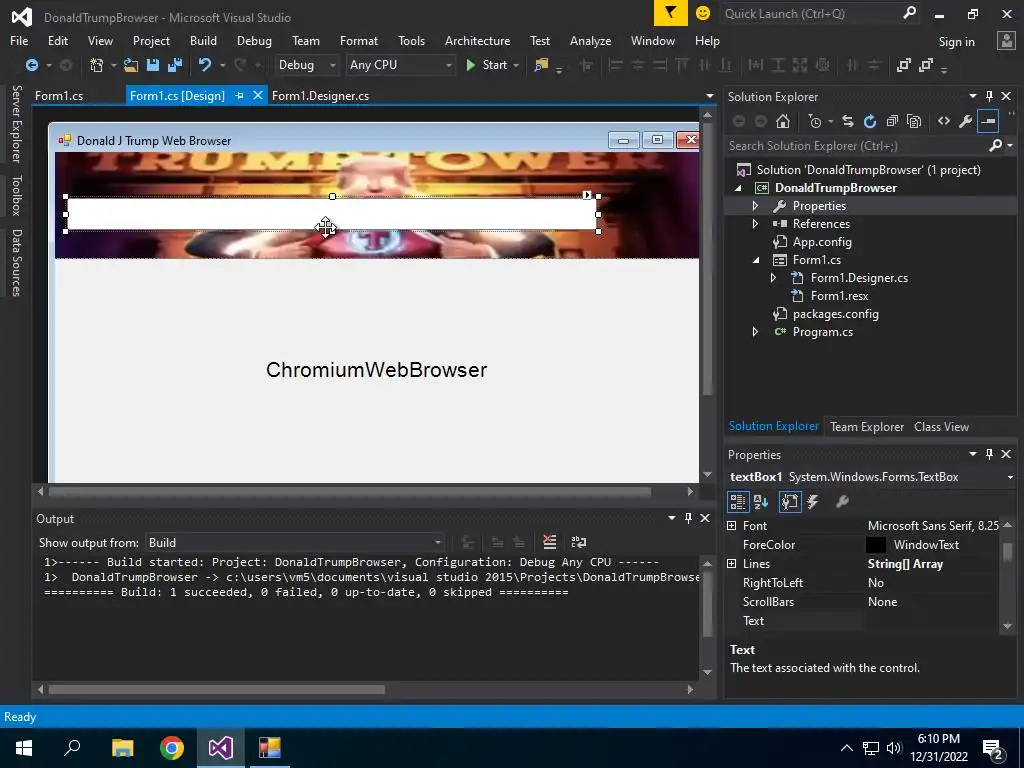The width and height of the screenshot is (1024, 768).
Task: Select packages.config in Solution Explorer
Action: coord(835,314)
